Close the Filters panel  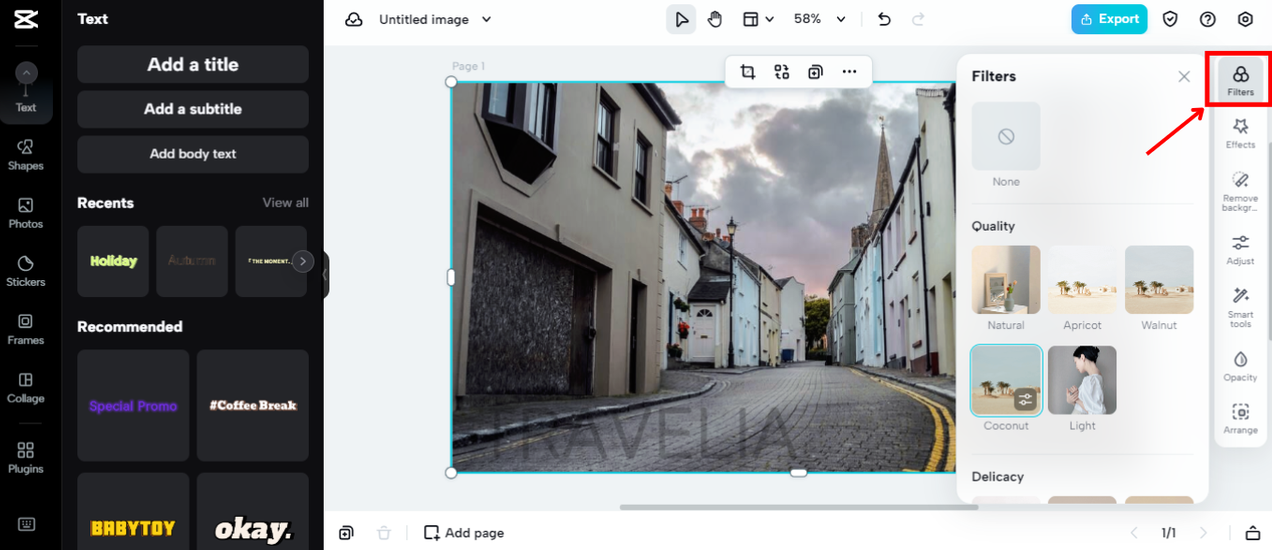[1184, 76]
